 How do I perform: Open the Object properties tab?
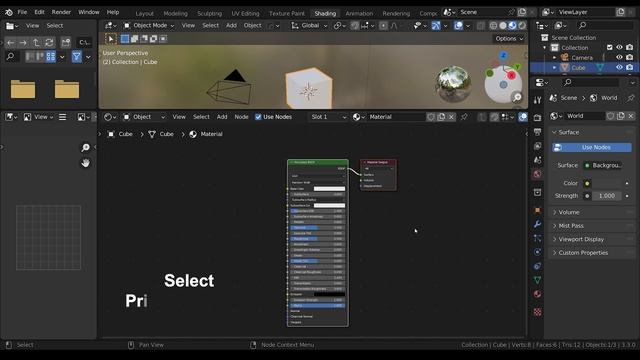(538, 210)
